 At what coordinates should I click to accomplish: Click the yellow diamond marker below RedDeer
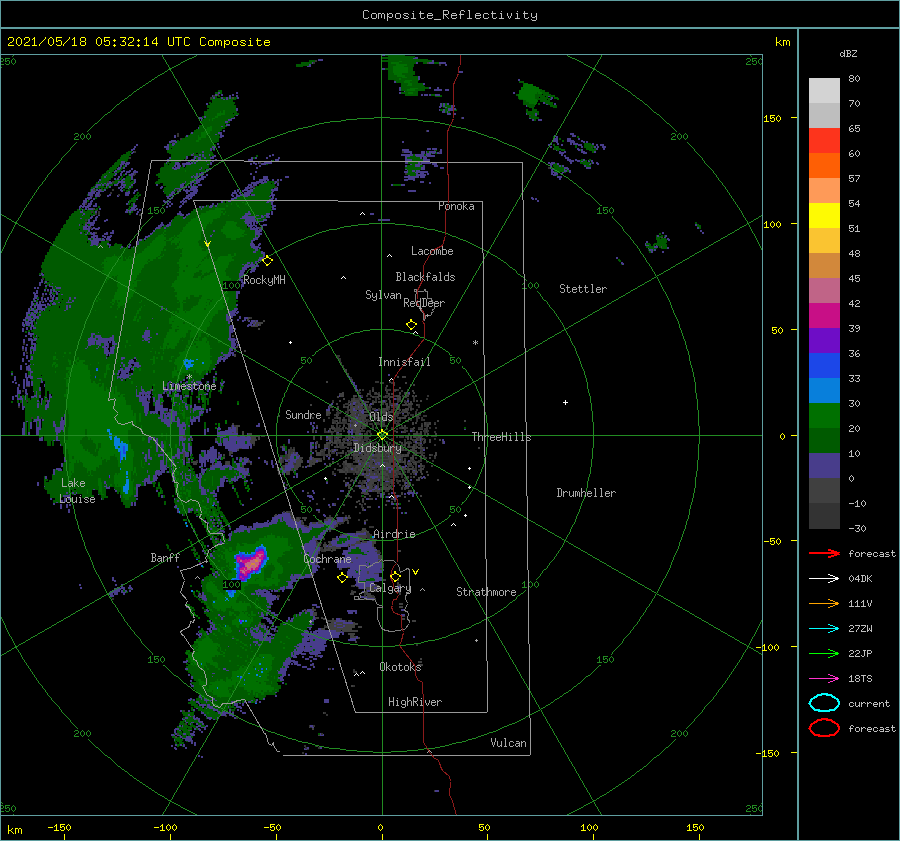click(412, 325)
